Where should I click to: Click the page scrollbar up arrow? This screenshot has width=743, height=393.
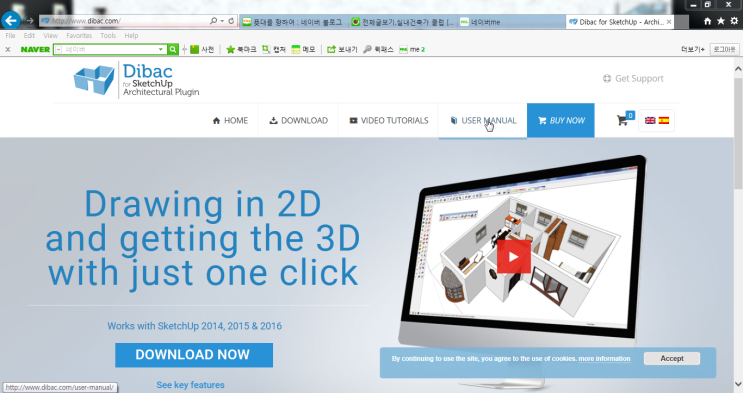(738, 69)
